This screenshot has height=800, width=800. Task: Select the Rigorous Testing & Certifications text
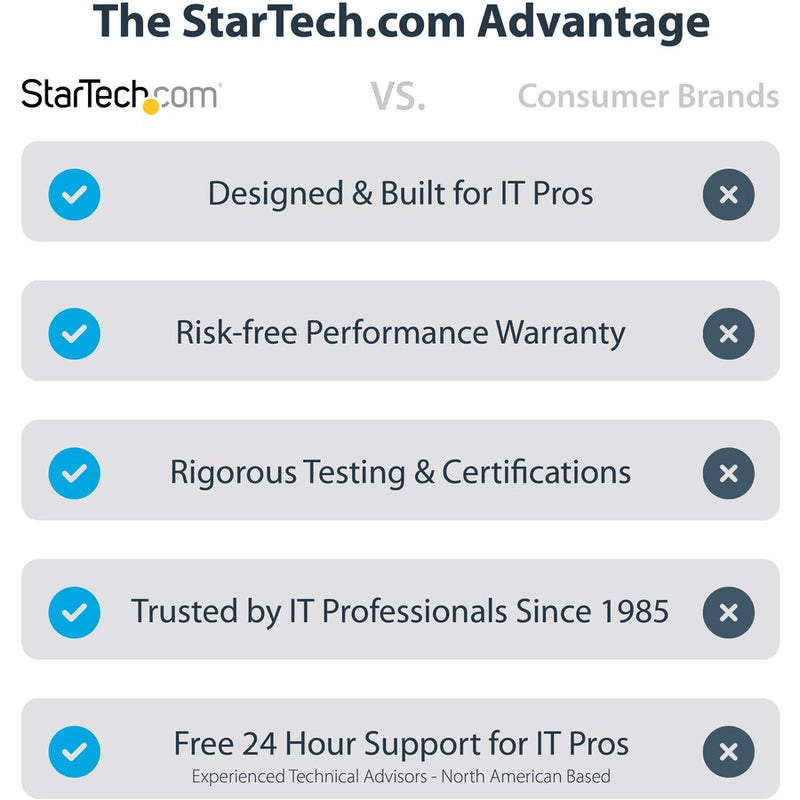tap(400, 472)
